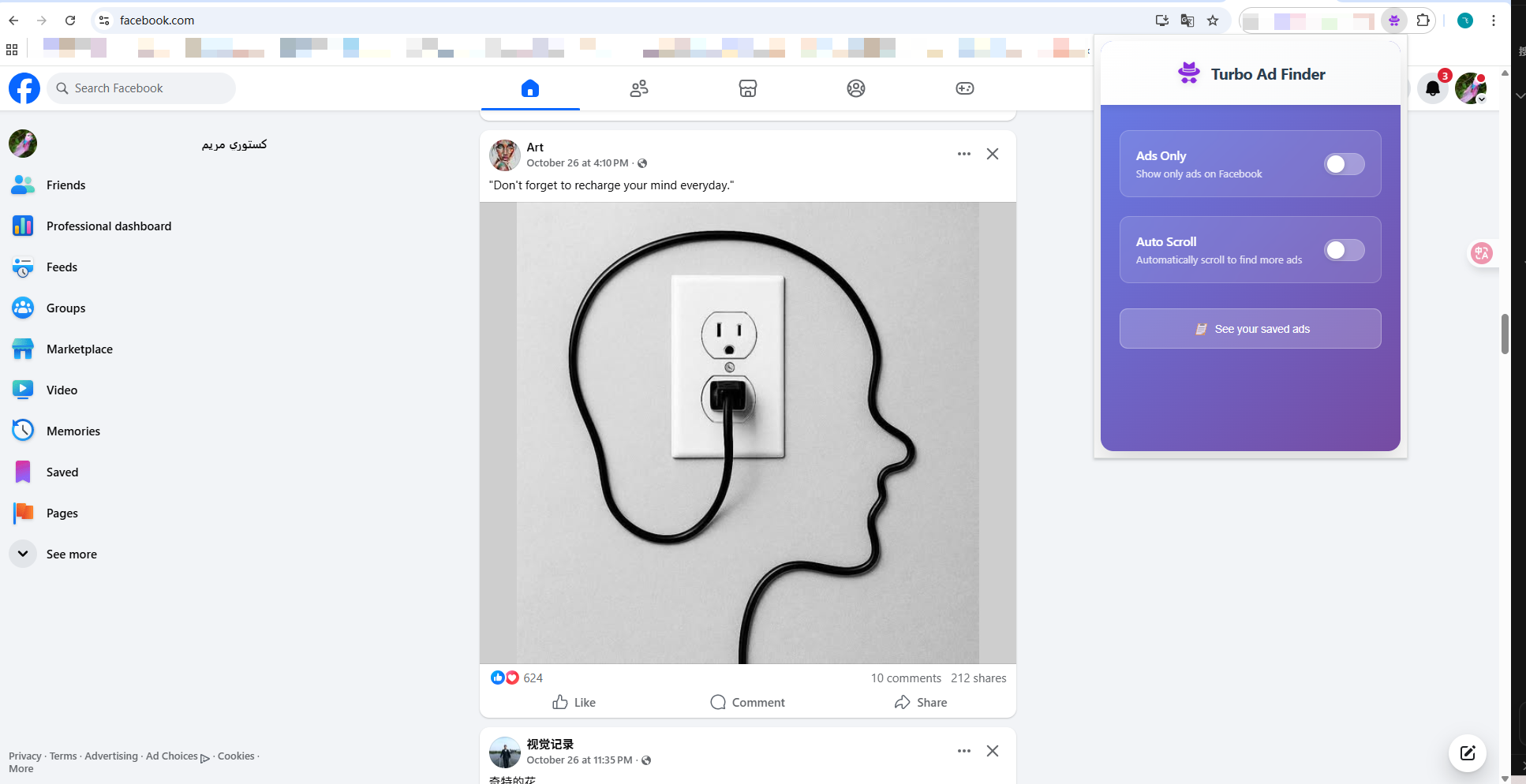The image size is (1526, 784).
Task: Open the Facebook notifications bell
Action: point(1432,88)
